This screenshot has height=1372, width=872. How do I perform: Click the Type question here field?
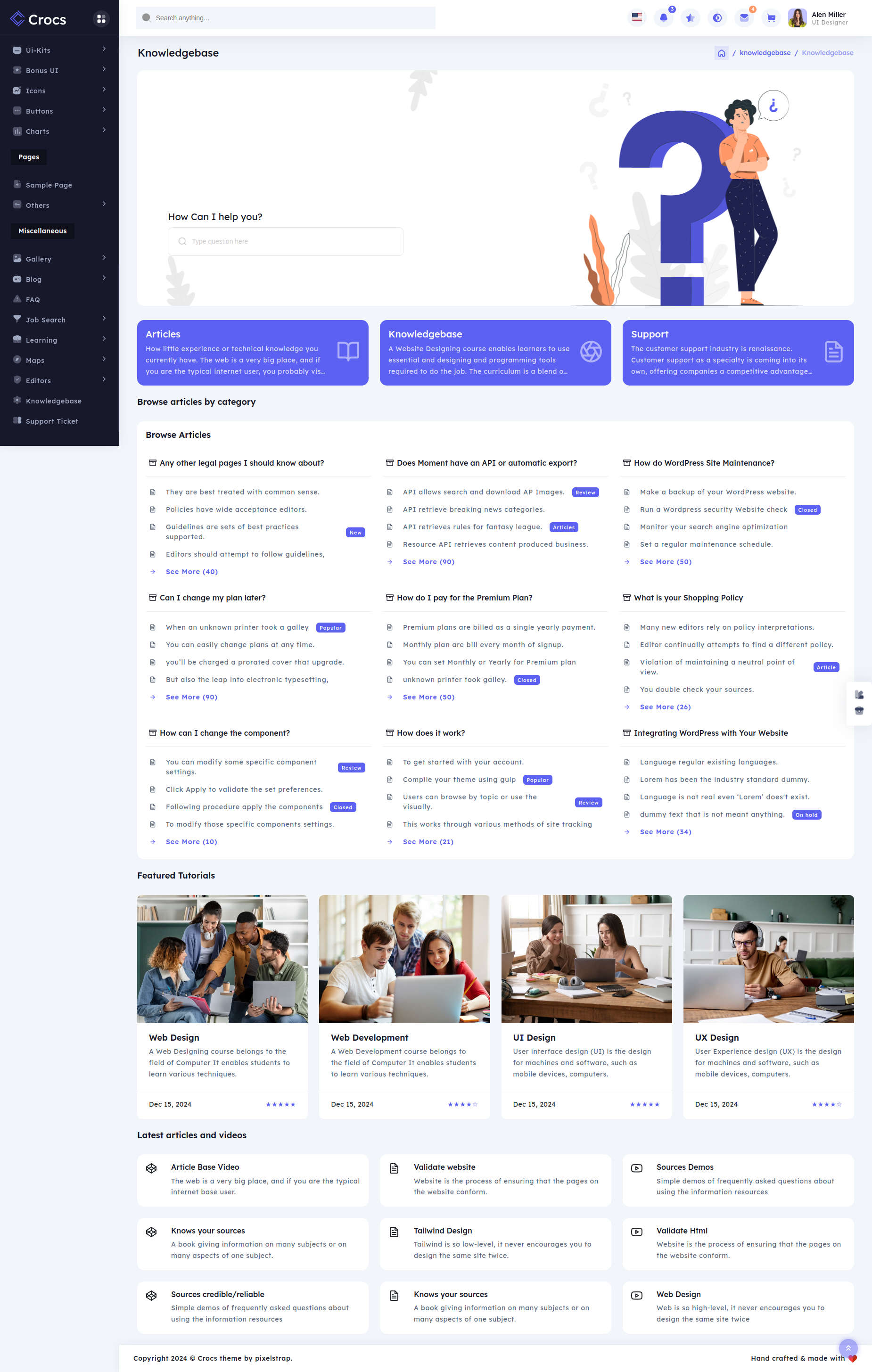coord(286,242)
